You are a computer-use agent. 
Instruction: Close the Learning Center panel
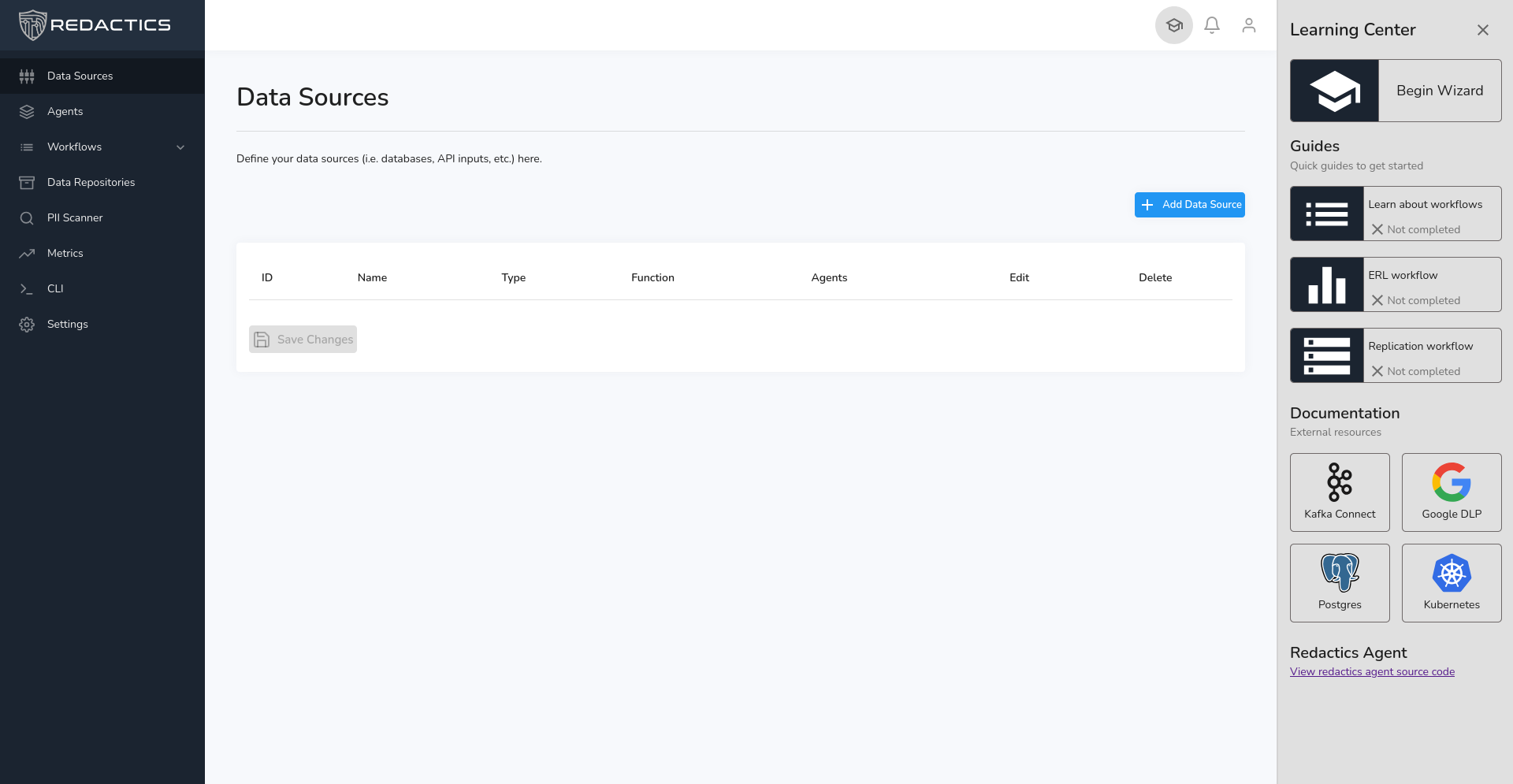[x=1482, y=30]
